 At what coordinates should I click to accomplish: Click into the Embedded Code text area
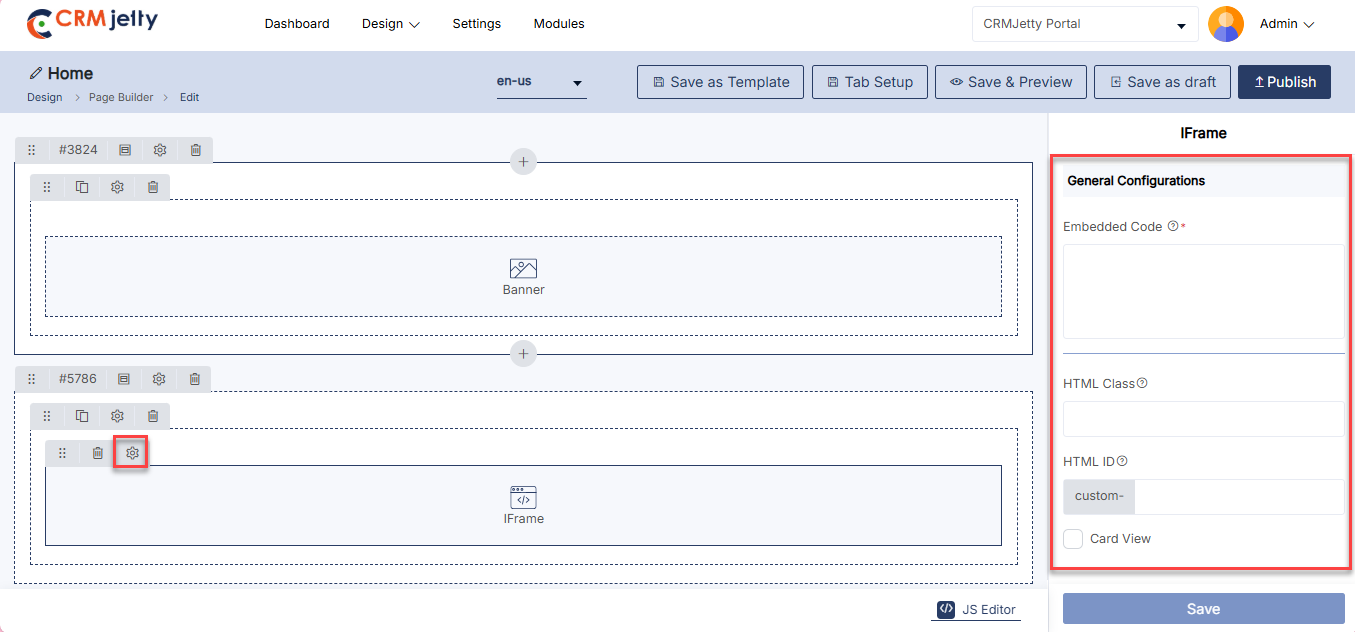click(x=1203, y=291)
